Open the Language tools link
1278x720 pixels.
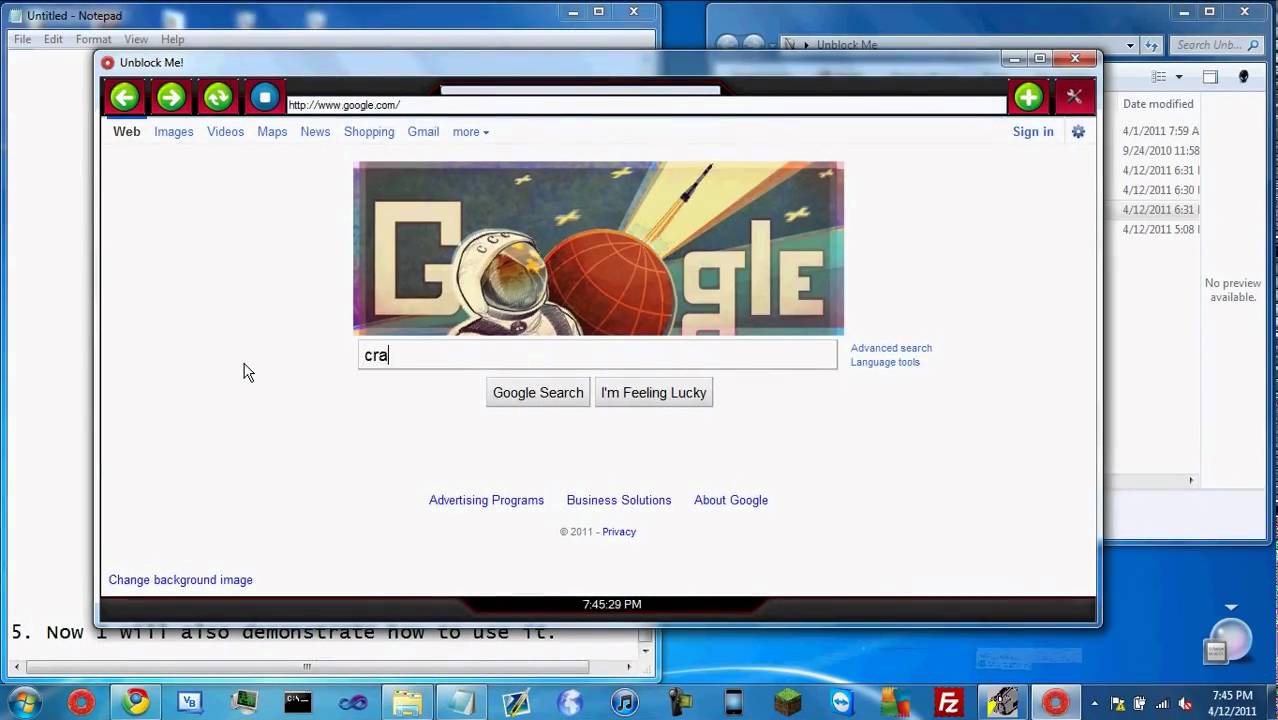(x=885, y=362)
